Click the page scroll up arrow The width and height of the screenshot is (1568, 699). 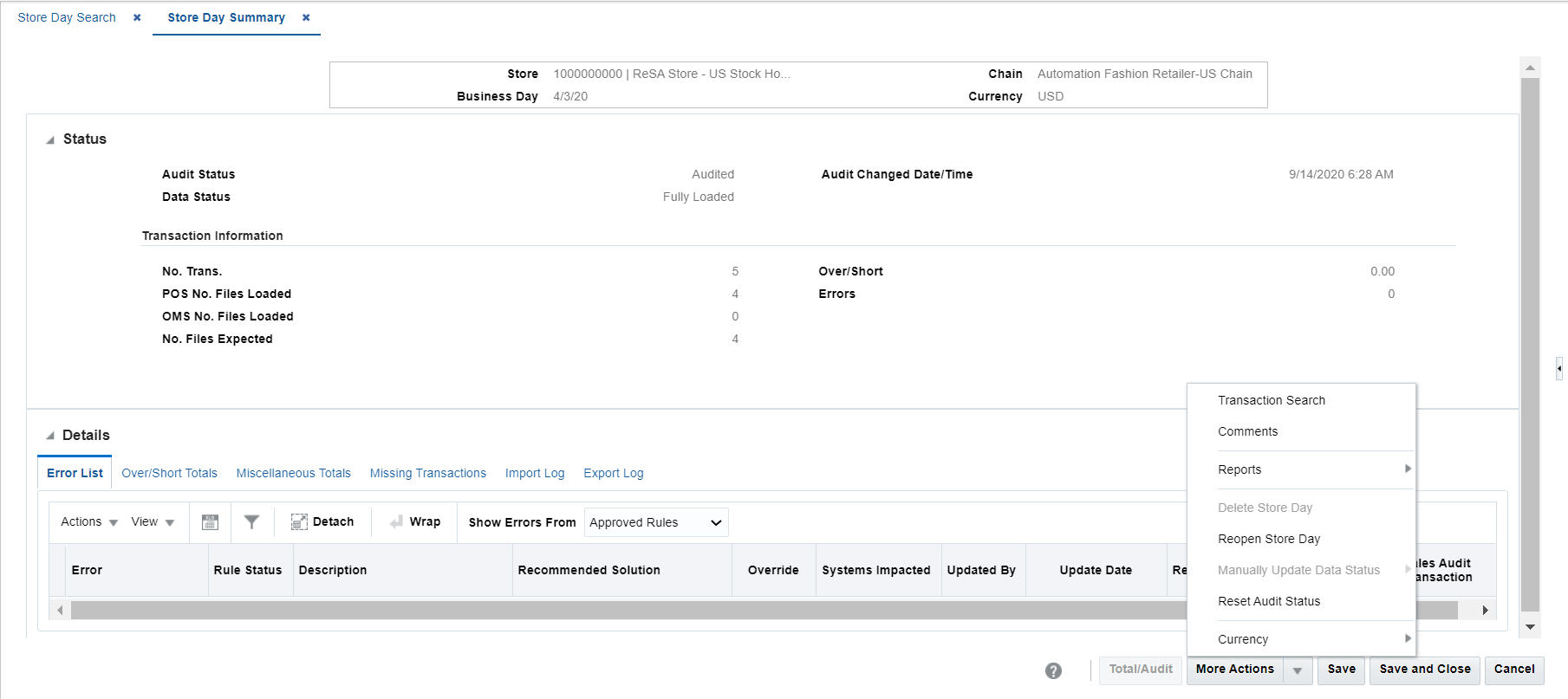[x=1531, y=68]
